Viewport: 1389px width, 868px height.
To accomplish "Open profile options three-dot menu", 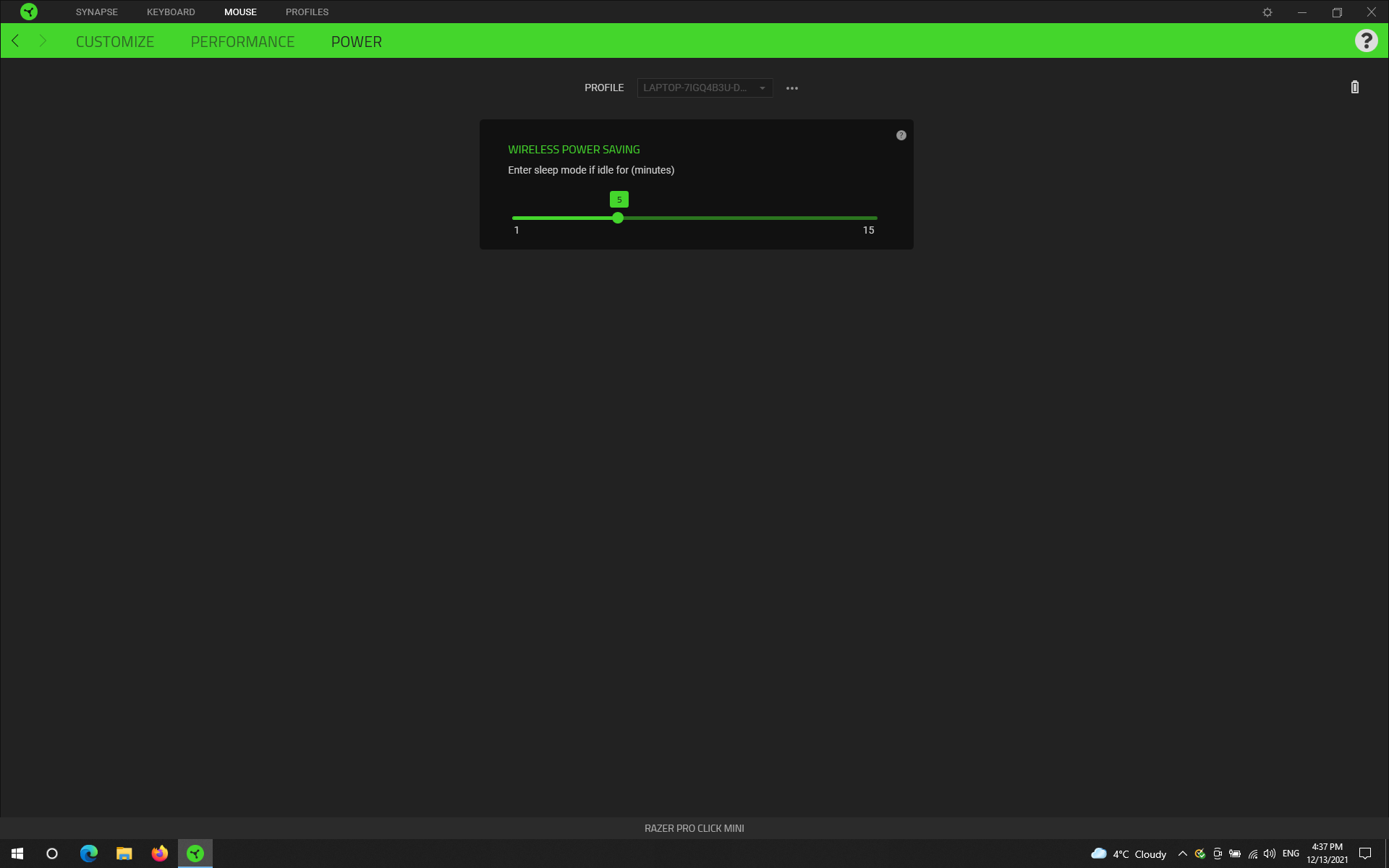I will point(792,88).
